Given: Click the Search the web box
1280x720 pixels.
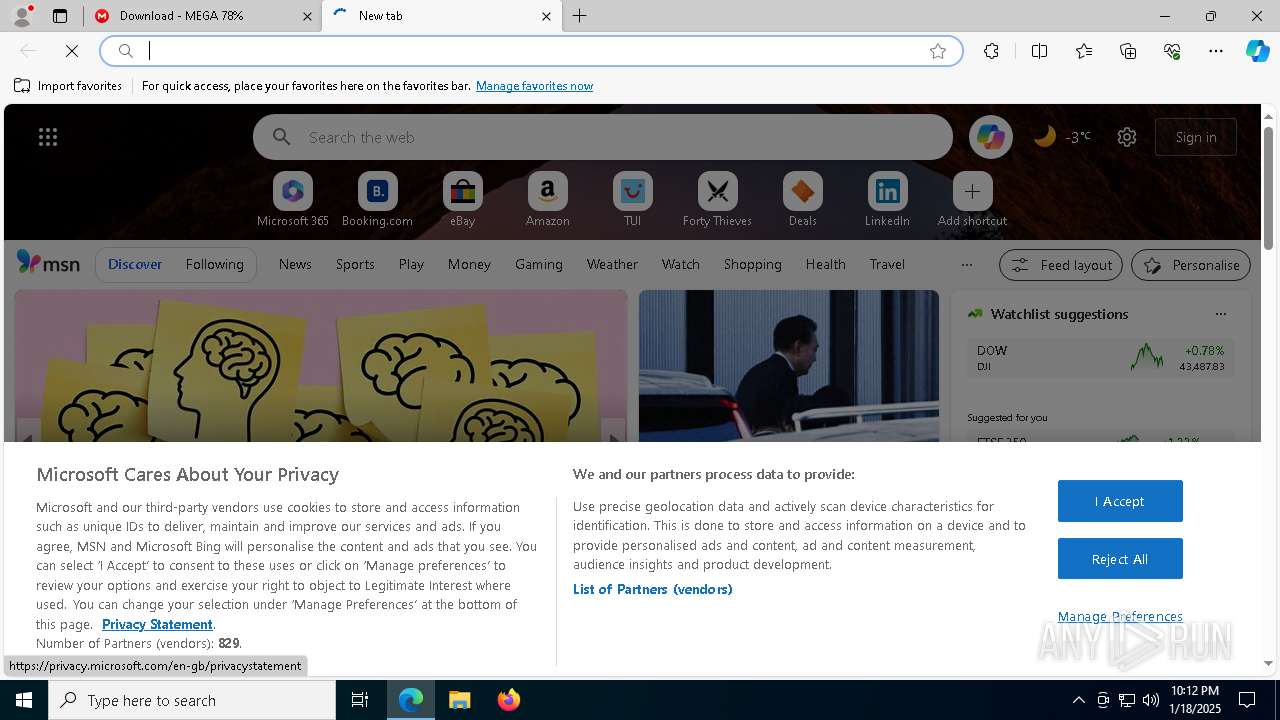Looking at the screenshot, I should click(x=603, y=137).
